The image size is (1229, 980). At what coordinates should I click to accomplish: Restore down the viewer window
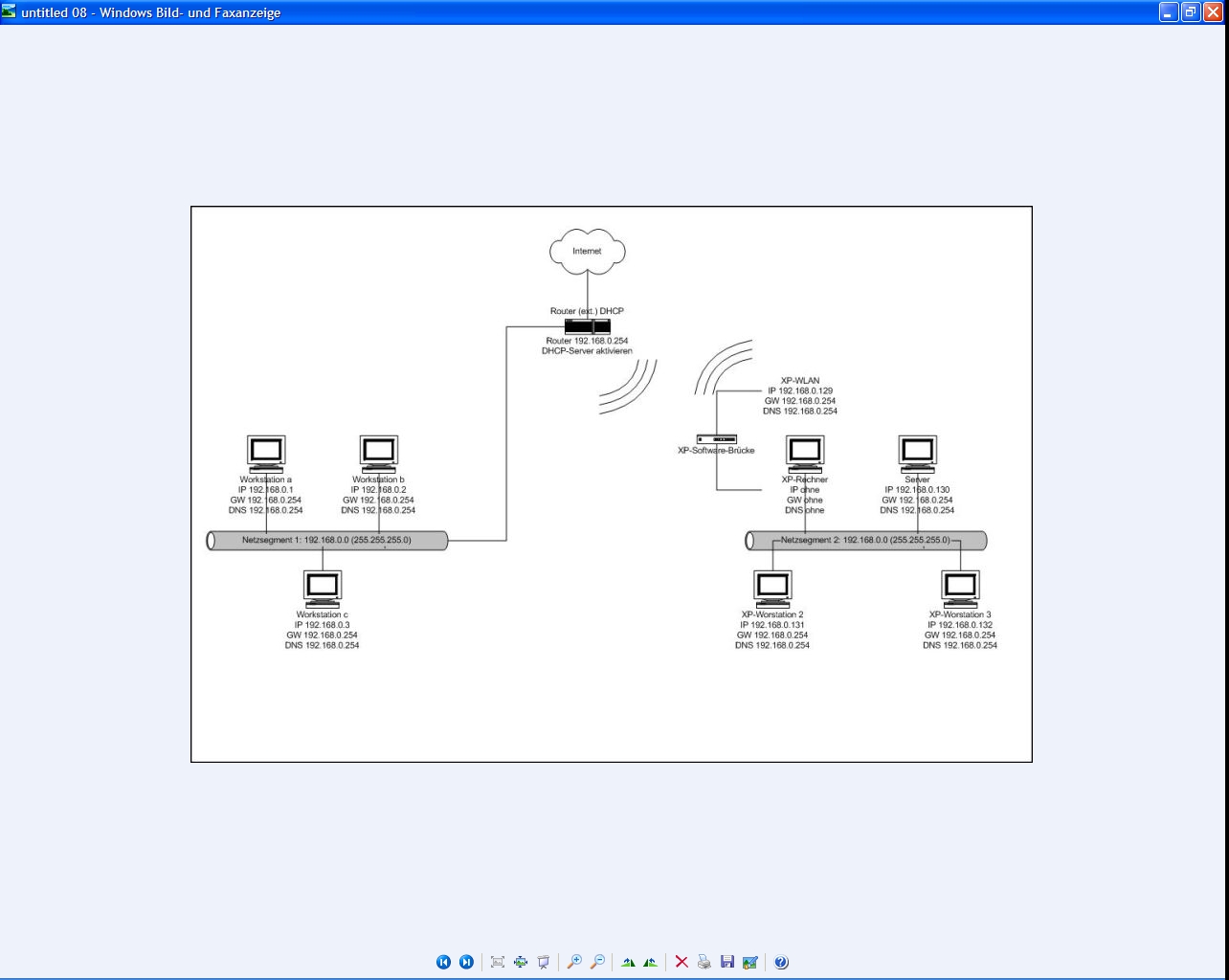1191,12
